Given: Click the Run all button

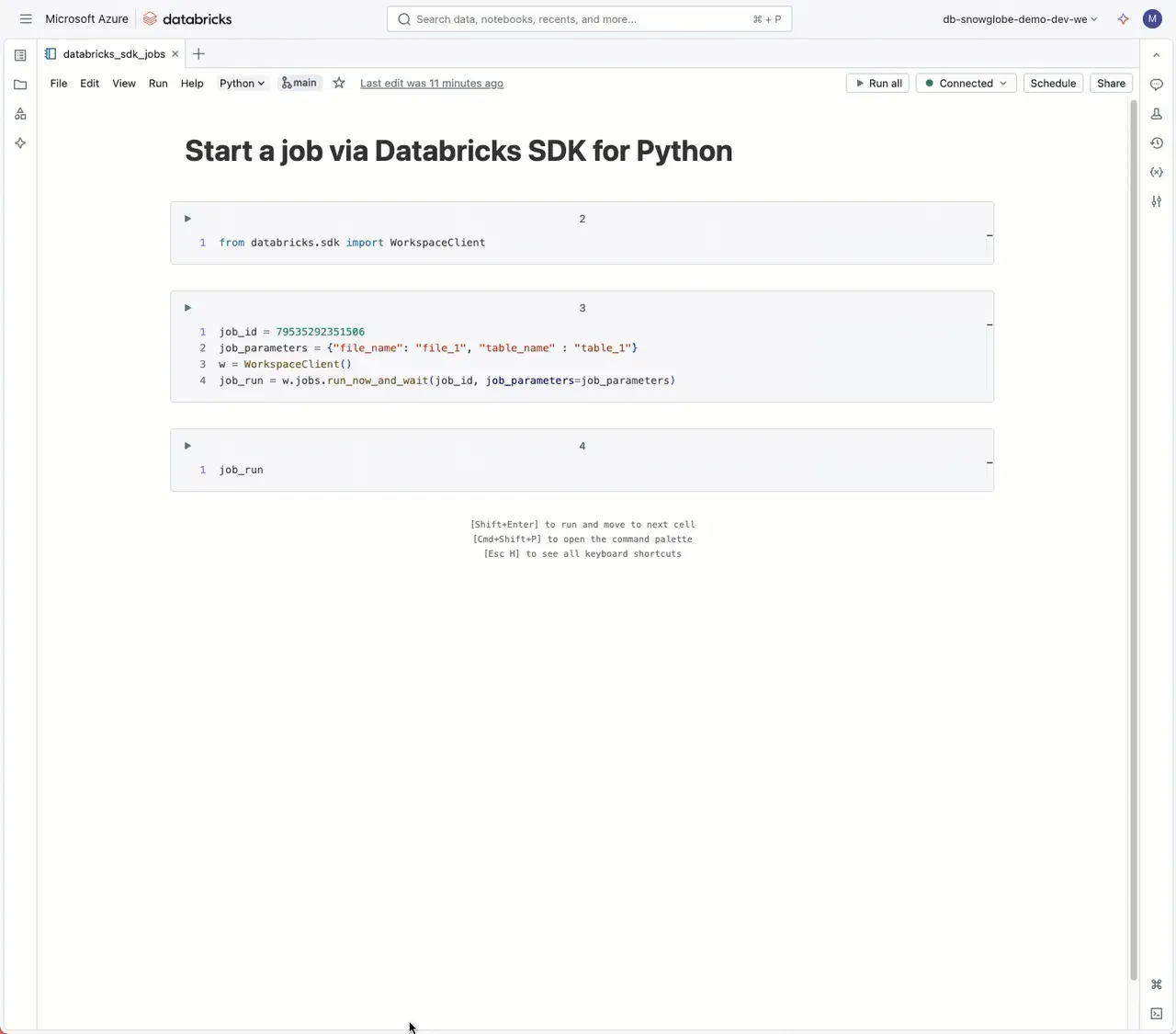Looking at the screenshot, I should 877,83.
